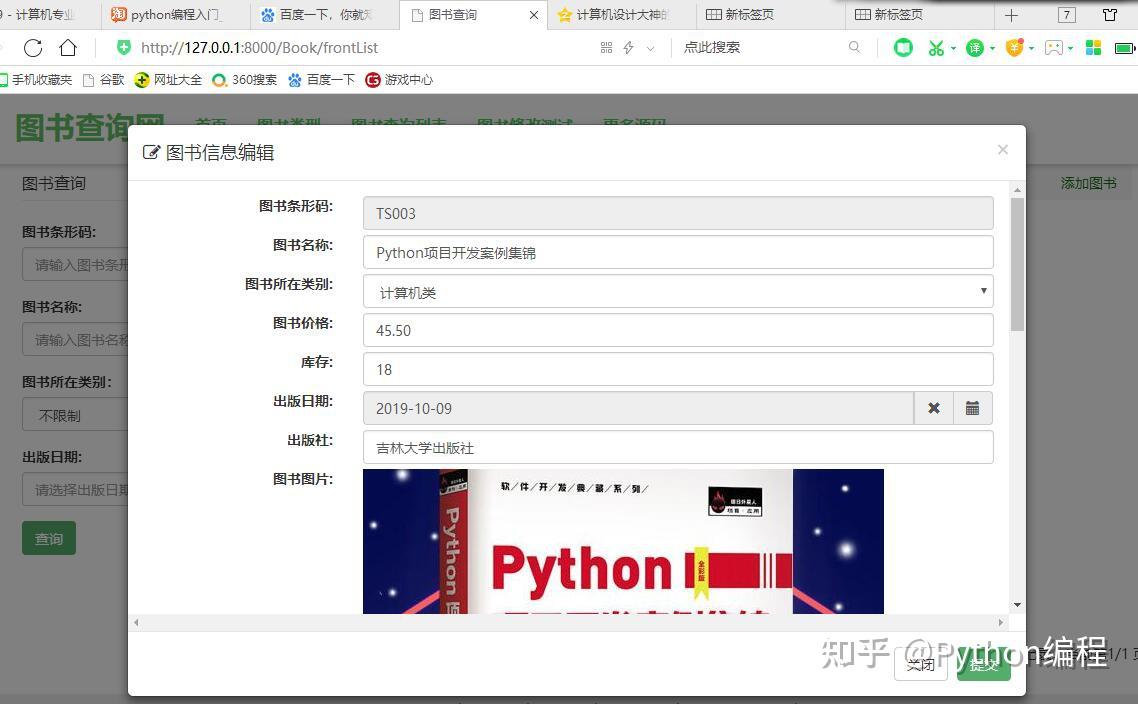Launch the gamepad games icon
This screenshot has height=704, width=1138.
click(1055, 47)
